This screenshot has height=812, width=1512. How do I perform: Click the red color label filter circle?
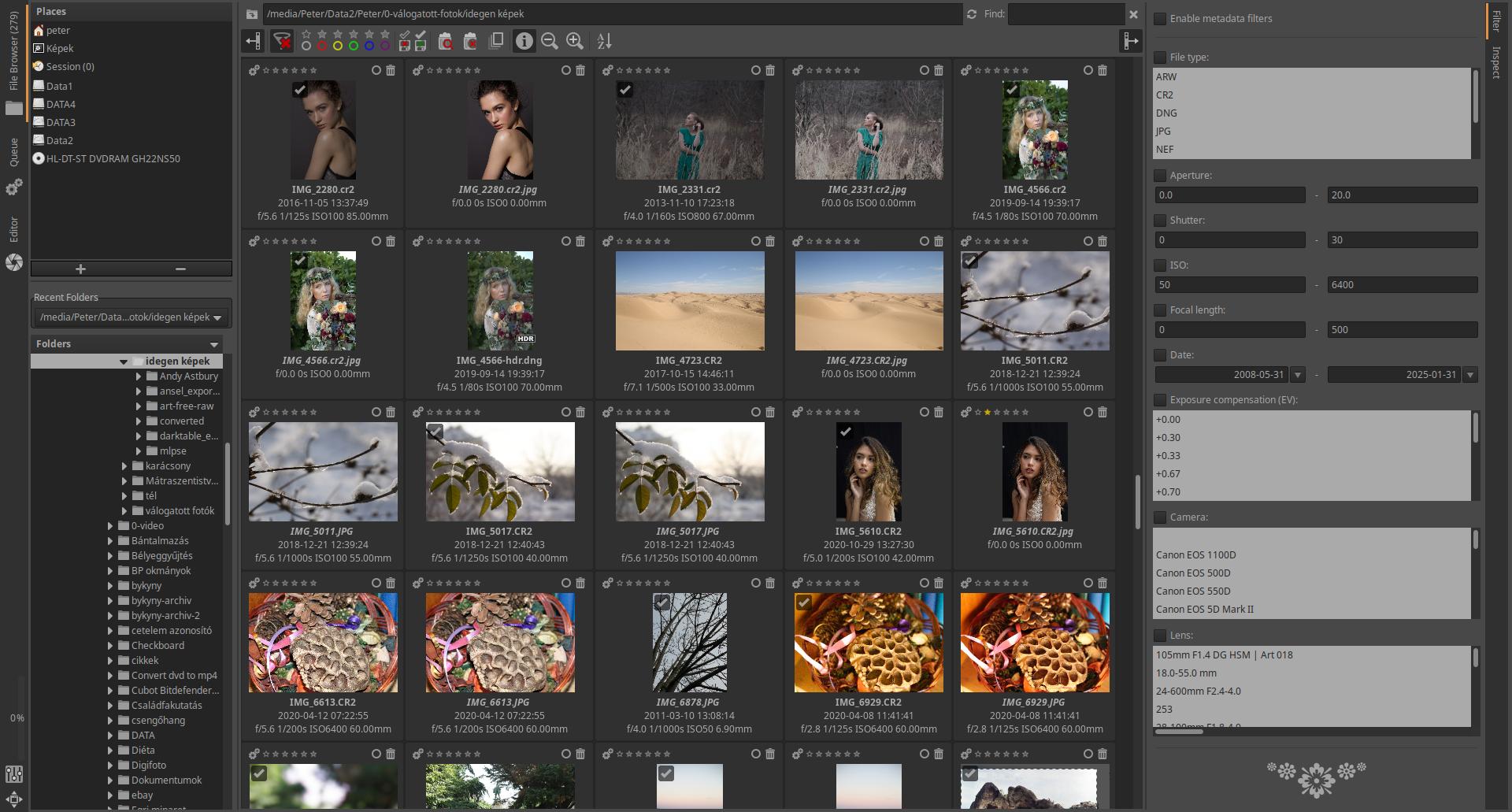(322, 46)
